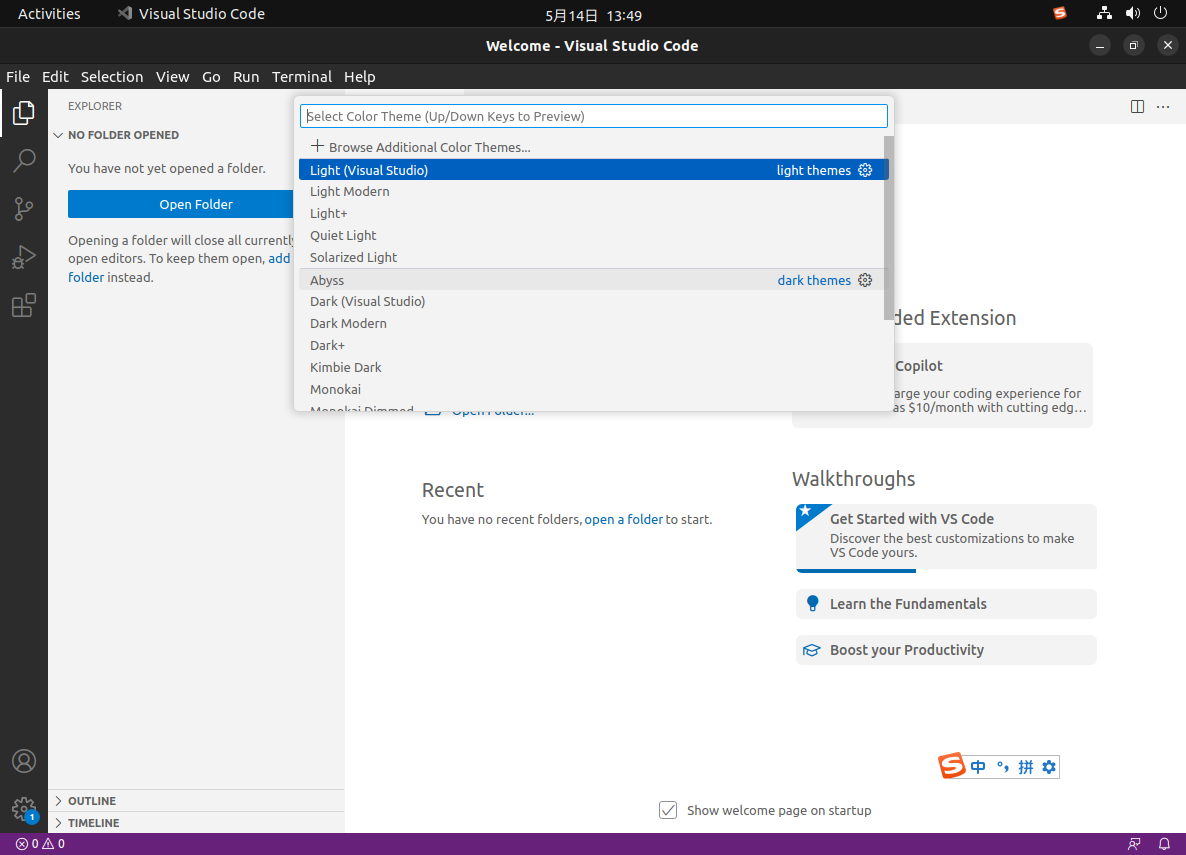This screenshot has width=1186, height=855.
Task: Open the Go menu
Action: (211, 77)
